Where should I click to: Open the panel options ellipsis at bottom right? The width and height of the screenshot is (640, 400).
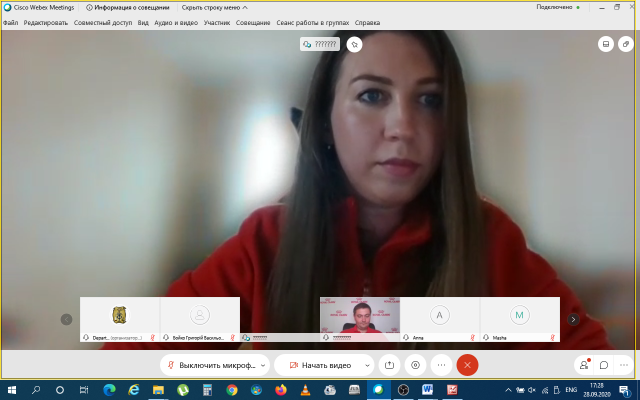pyautogui.click(x=624, y=365)
